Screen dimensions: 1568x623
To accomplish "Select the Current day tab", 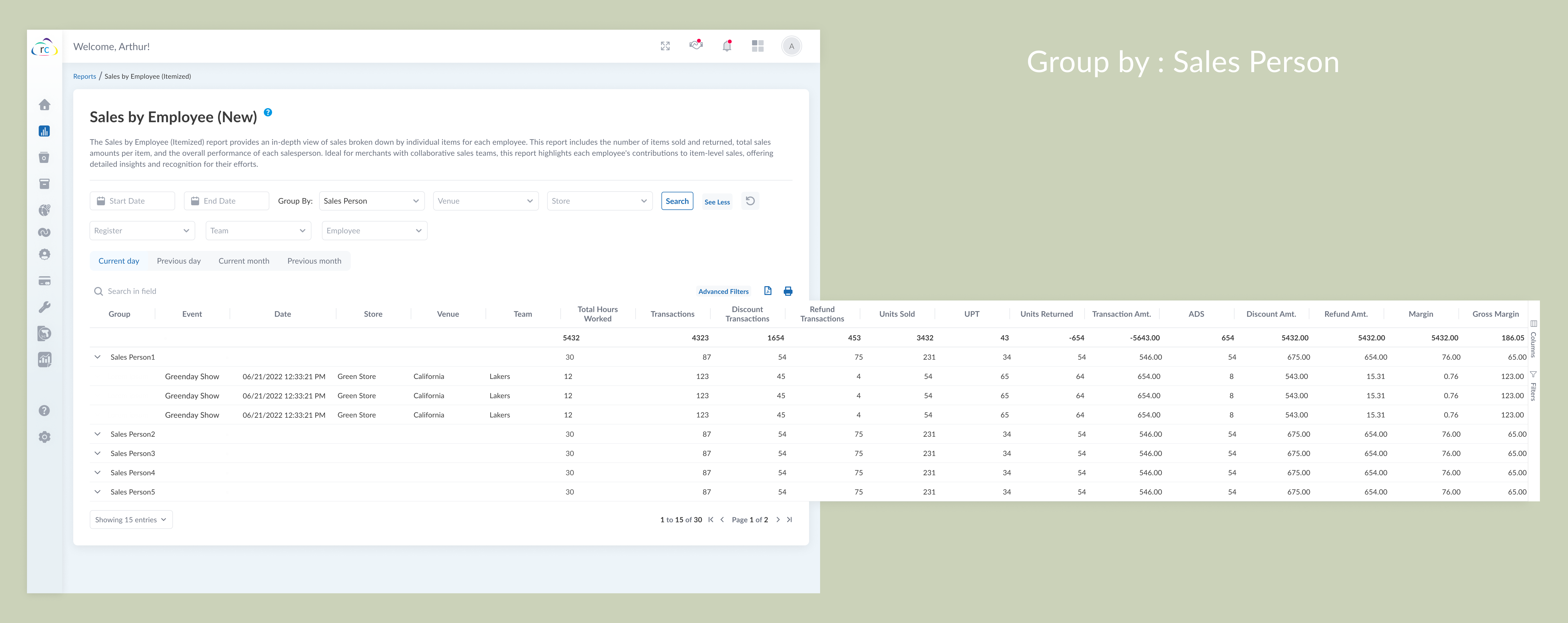I will coord(119,261).
